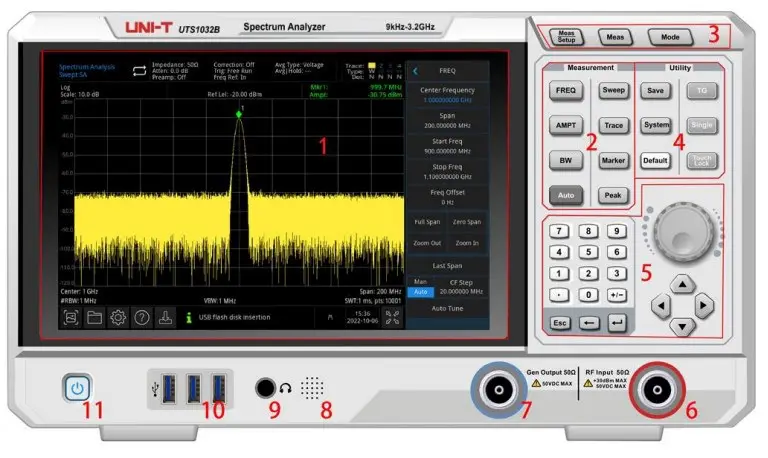The image size is (768, 458).
Task: Push the left arrow key
Action: tap(661, 306)
